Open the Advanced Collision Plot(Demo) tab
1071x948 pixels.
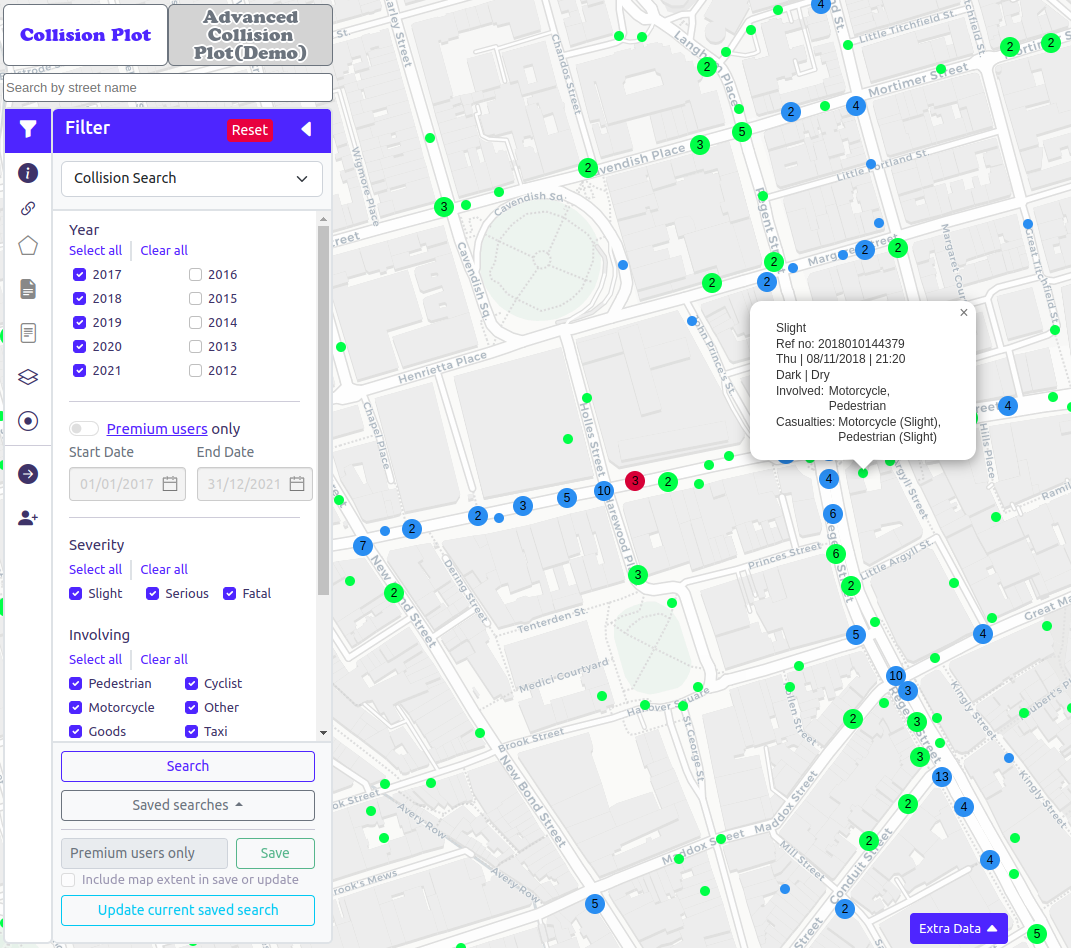(x=250, y=35)
